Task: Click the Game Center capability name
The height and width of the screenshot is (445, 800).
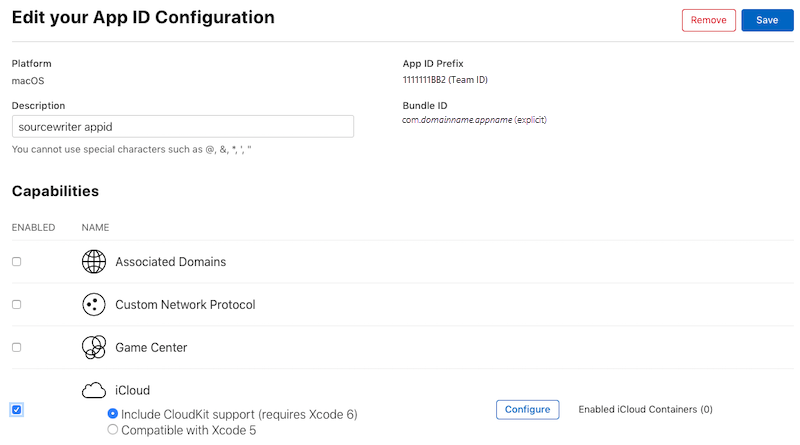Action: click(x=151, y=348)
